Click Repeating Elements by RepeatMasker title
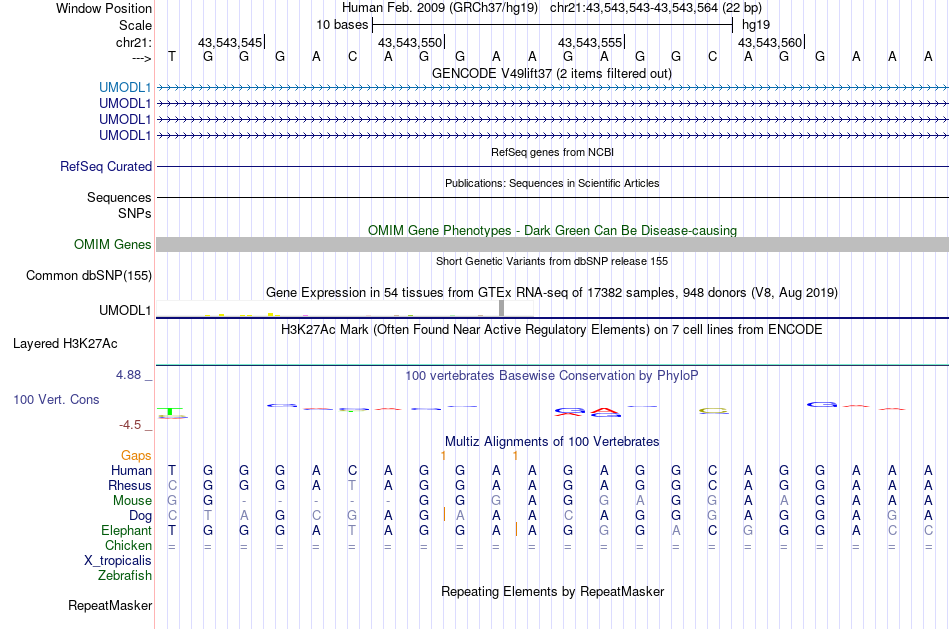The width and height of the screenshot is (950, 629). pyautogui.click(x=553, y=591)
